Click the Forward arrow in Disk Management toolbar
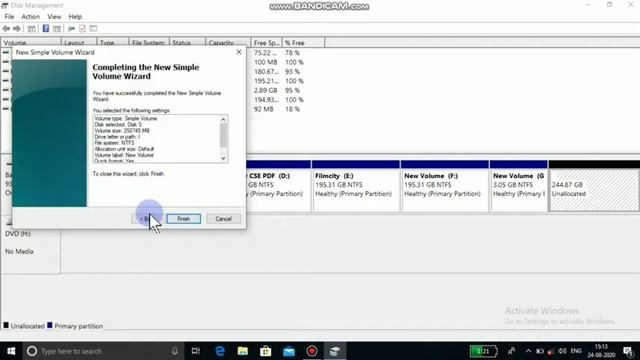This screenshot has width=640, height=360. 17,29
